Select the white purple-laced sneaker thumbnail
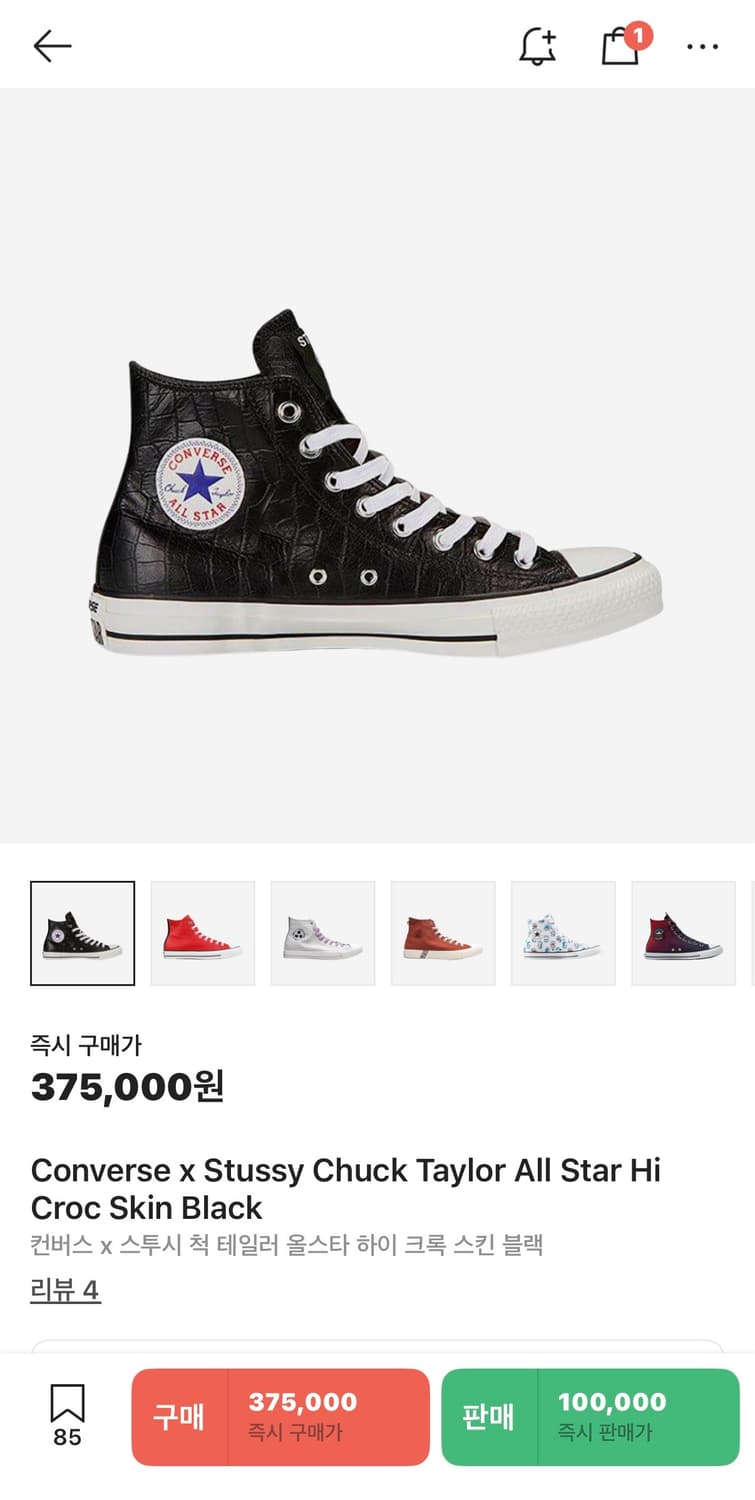 (323, 933)
